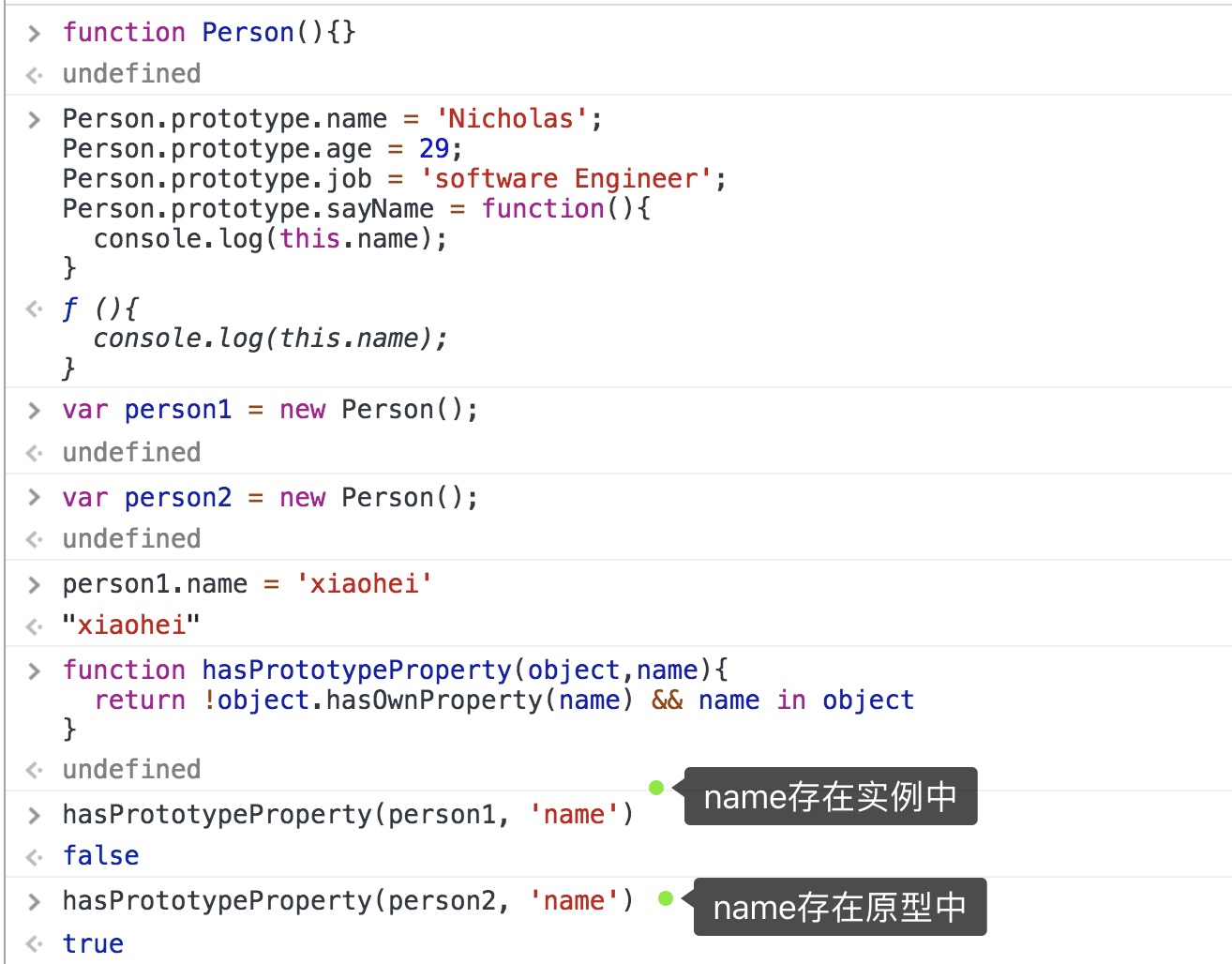
Task: Click the green dot marker beside the person1 call
Action: point(656,788)
